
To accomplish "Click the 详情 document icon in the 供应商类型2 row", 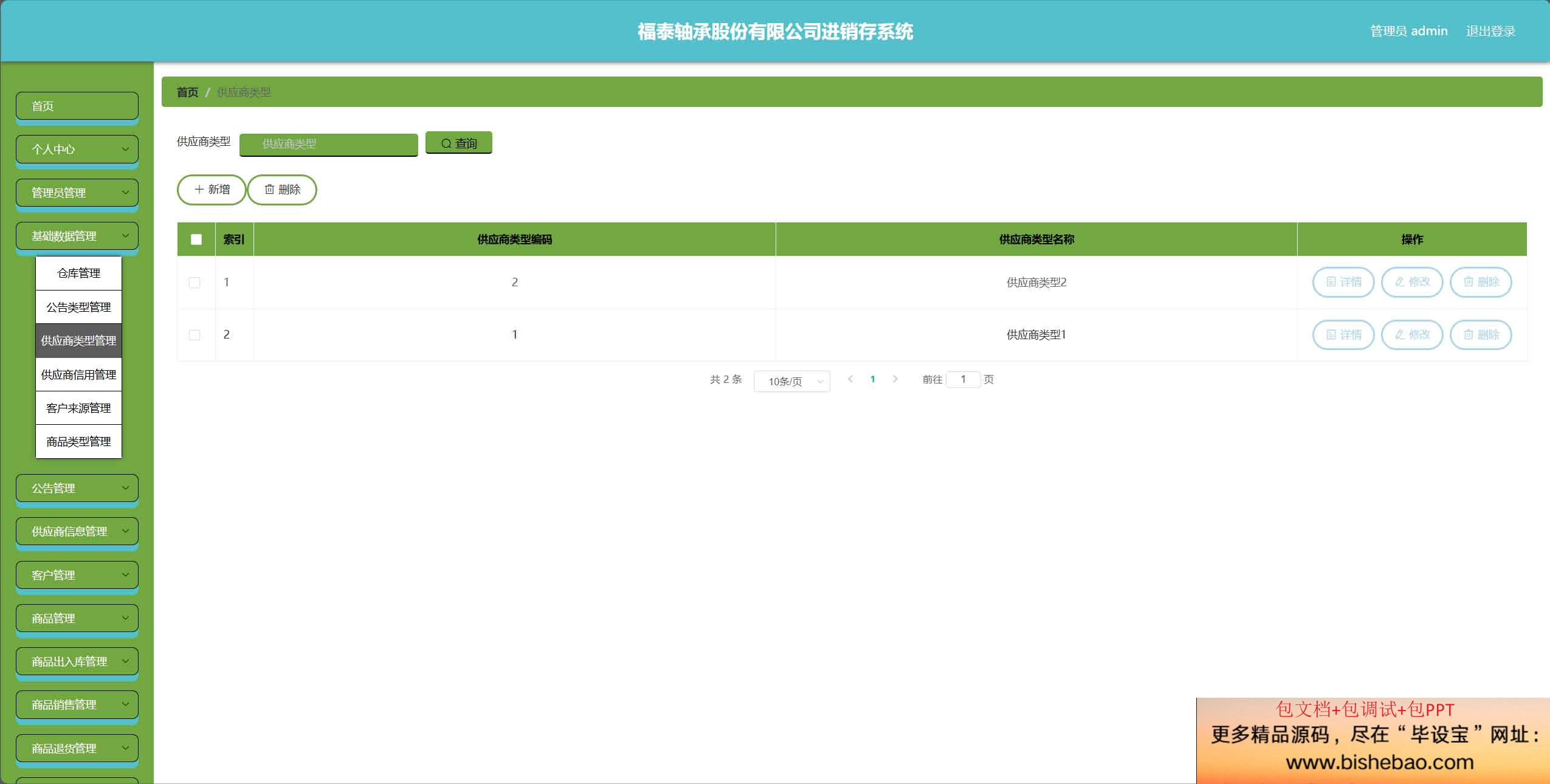I will [x=1331, y=282].
